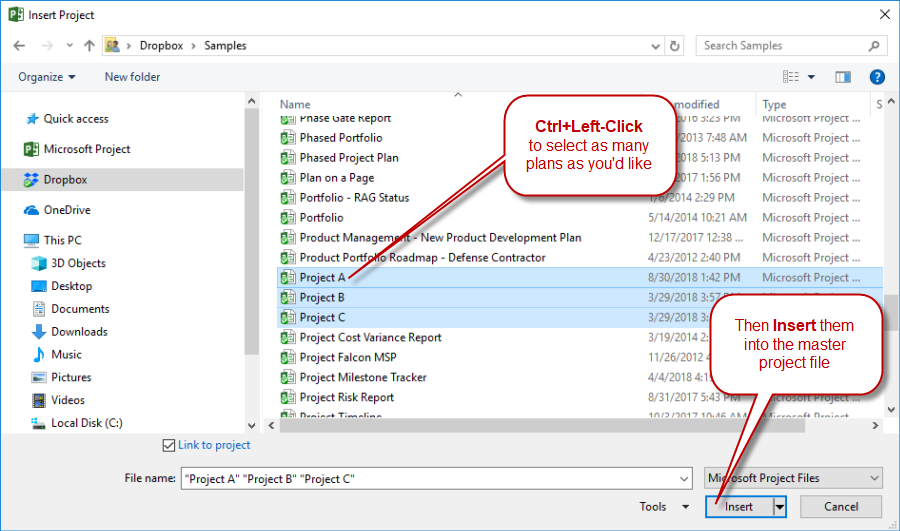Show the preview pane
This screenshot has height=531, width=900.
tap(843, 77)
